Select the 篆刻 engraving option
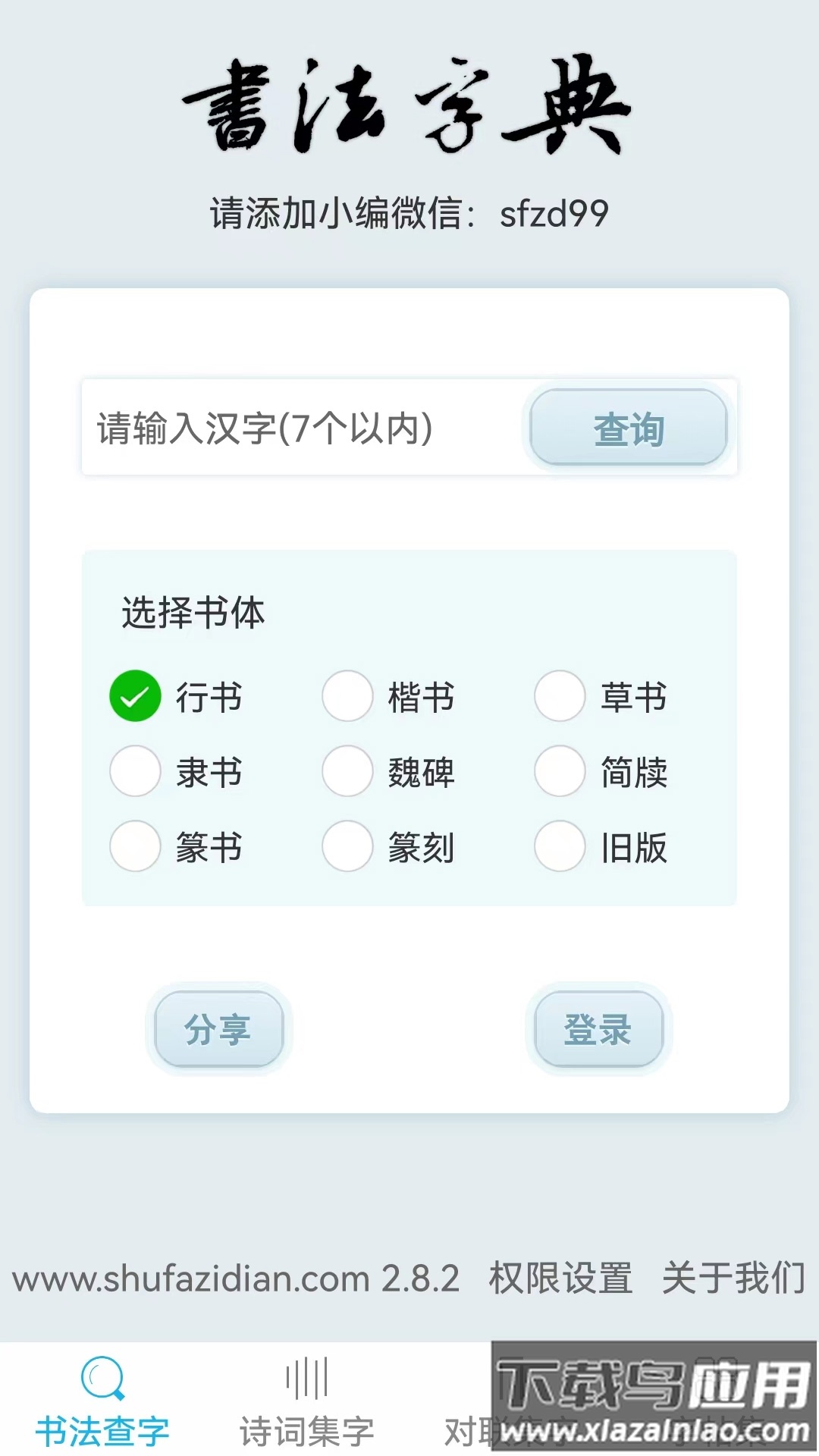This screenshot has height=1456, width=819. pyautogui.click(x=347, y=848)
